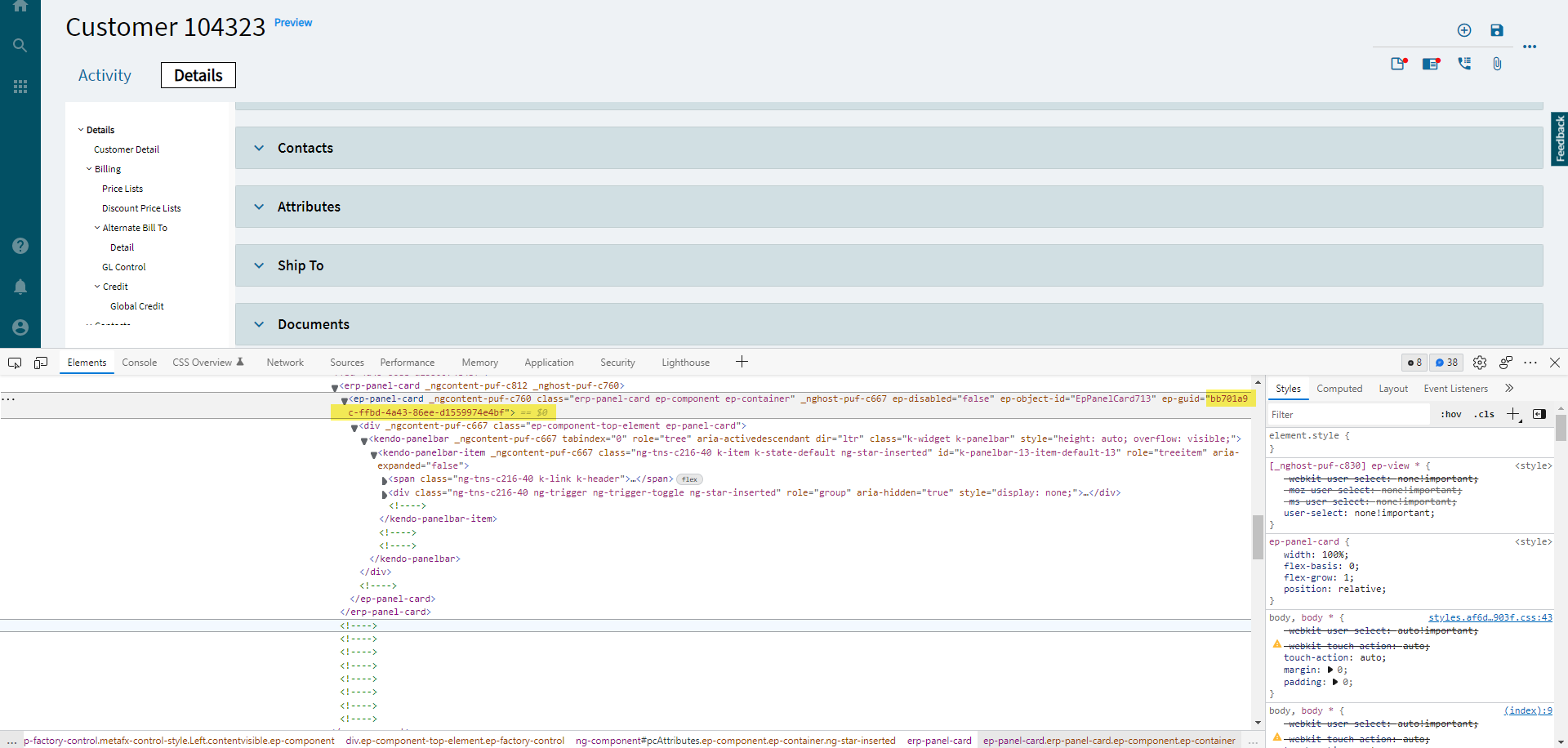Viewport: 1568px width, 748px height.
Task: Open the call log phone icon
Action: point(1463,64)
